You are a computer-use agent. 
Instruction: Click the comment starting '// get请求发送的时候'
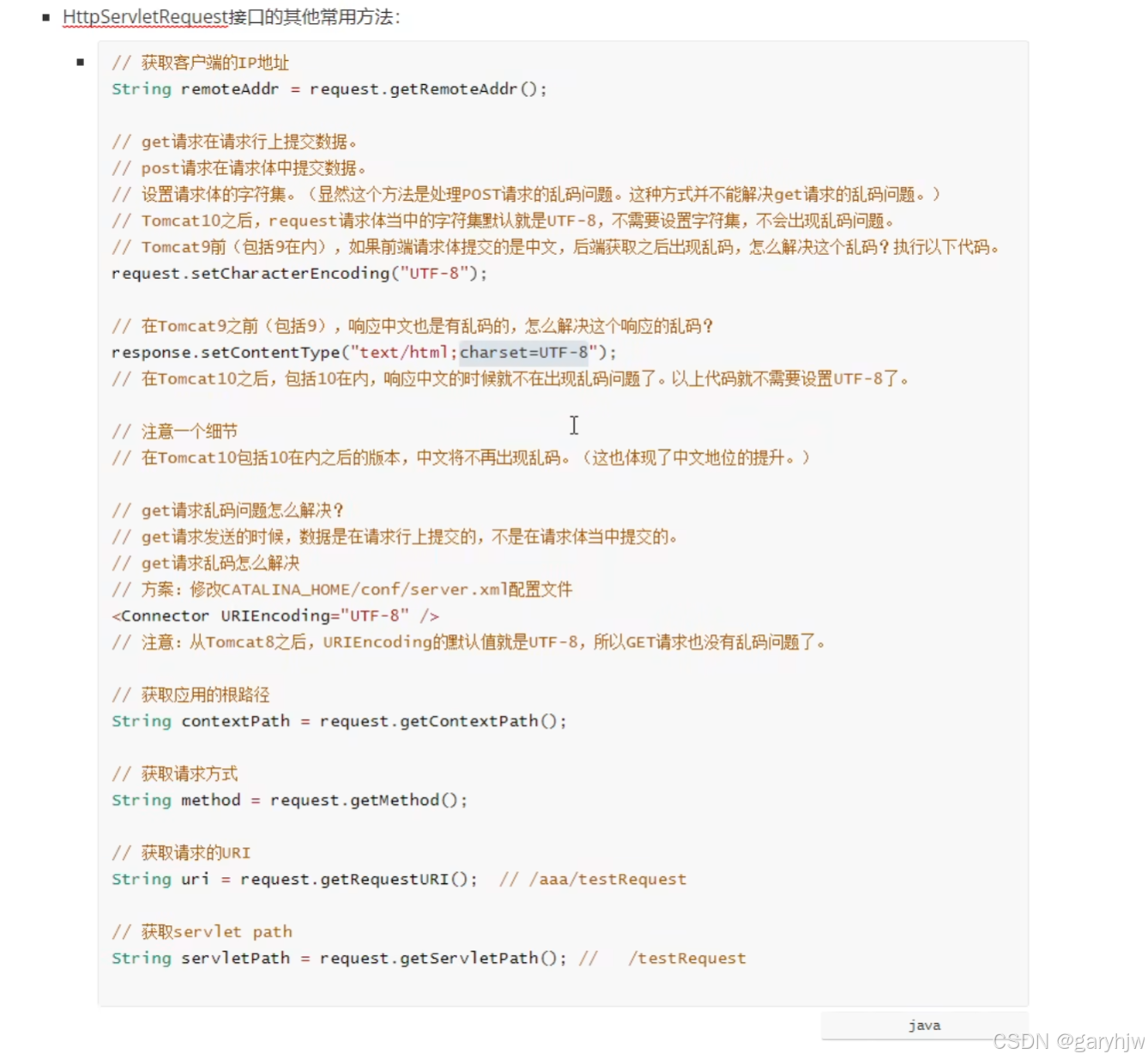(x=396, y=536)
